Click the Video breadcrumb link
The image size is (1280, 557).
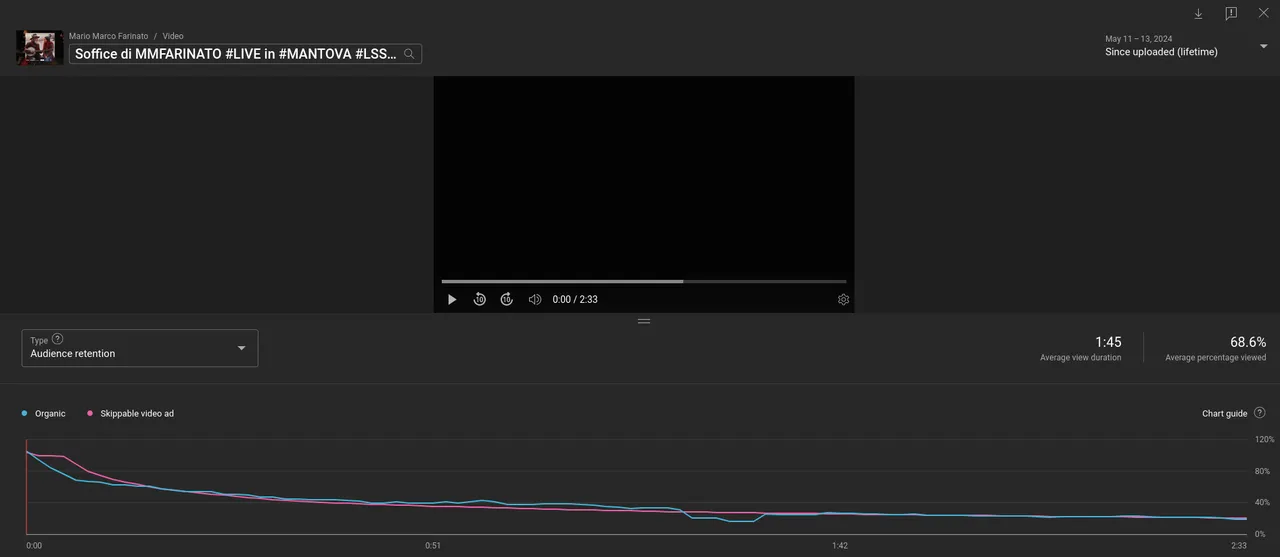[173, 36]
